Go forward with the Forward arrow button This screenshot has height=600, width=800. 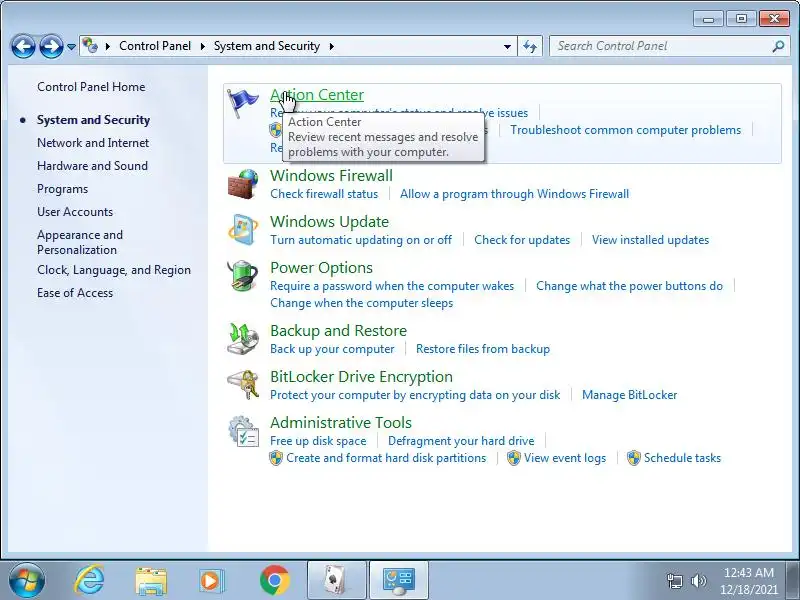[52, 46]
